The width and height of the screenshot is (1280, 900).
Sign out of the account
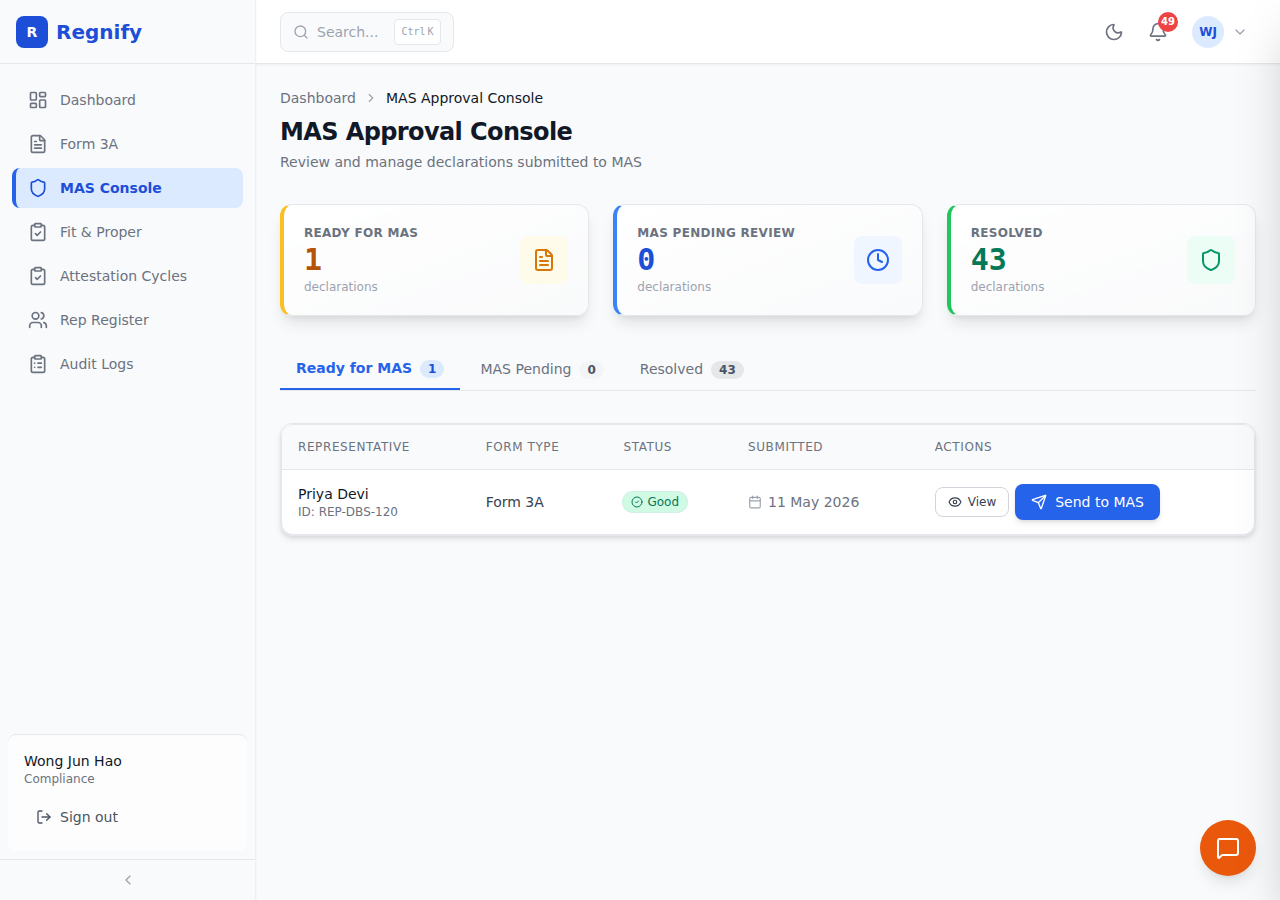click(127, 817)
